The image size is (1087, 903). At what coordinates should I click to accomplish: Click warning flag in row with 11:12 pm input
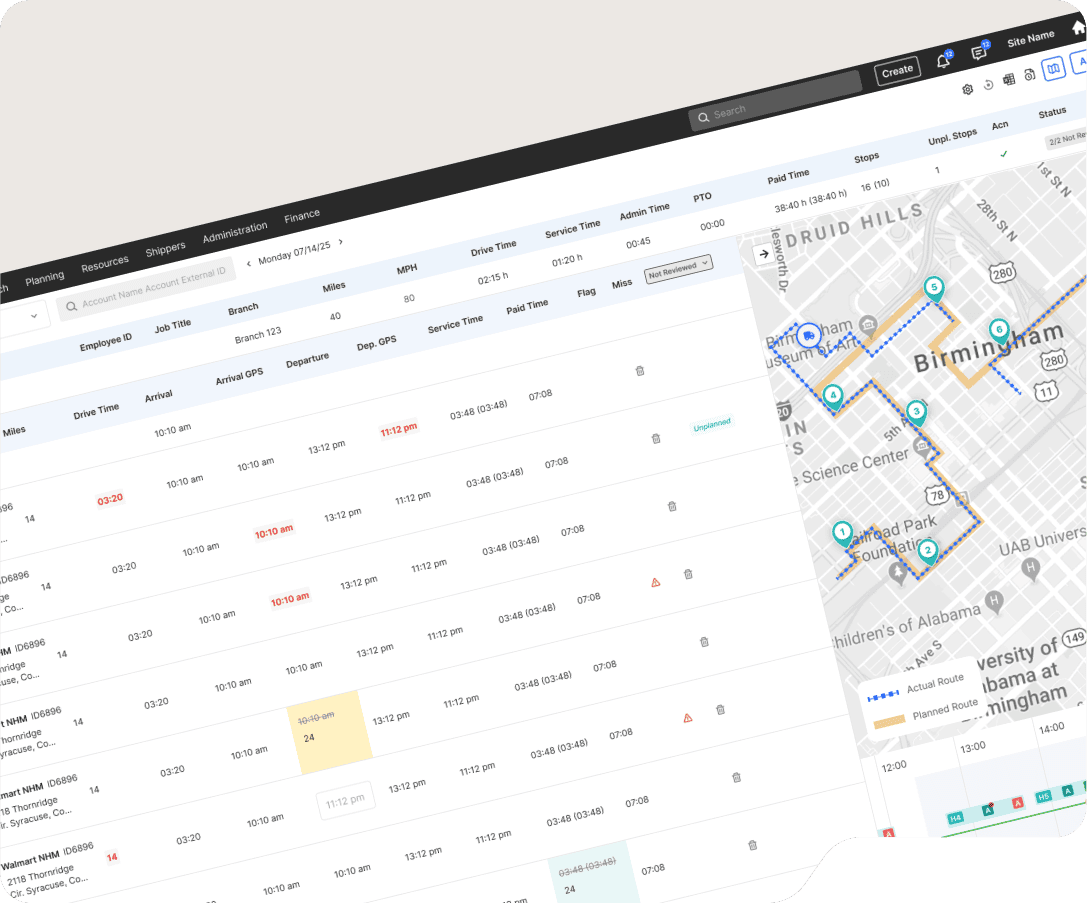coord(688,718)
